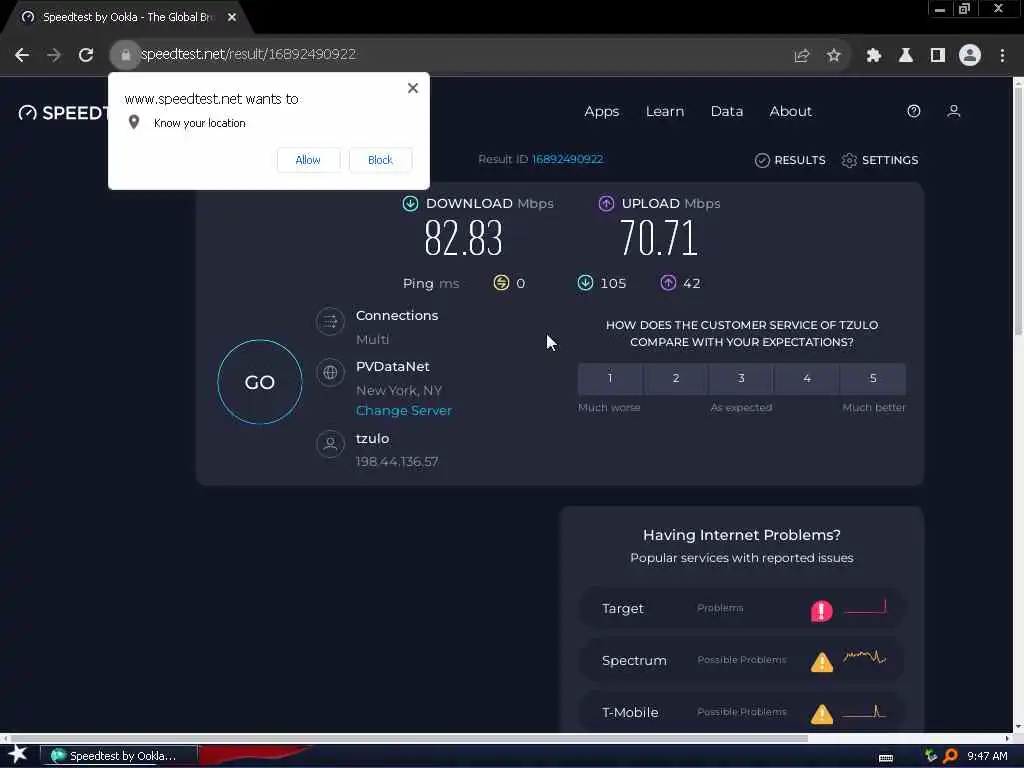
Task: Rate customer service 1 Much worse
Action: click(610, 379)
